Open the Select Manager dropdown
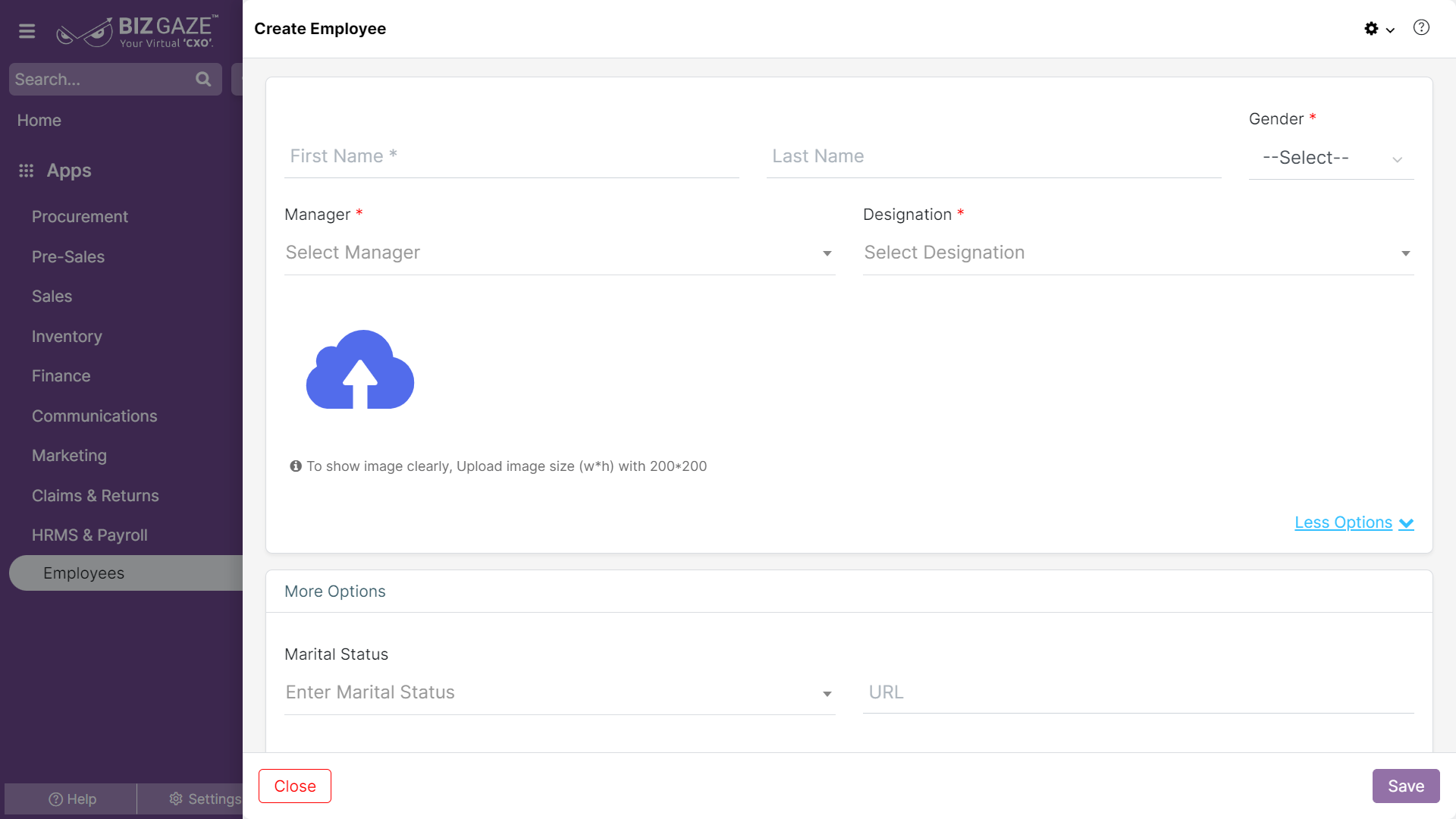This screenshot has width=1456, height=819. (x=560, y=253)
